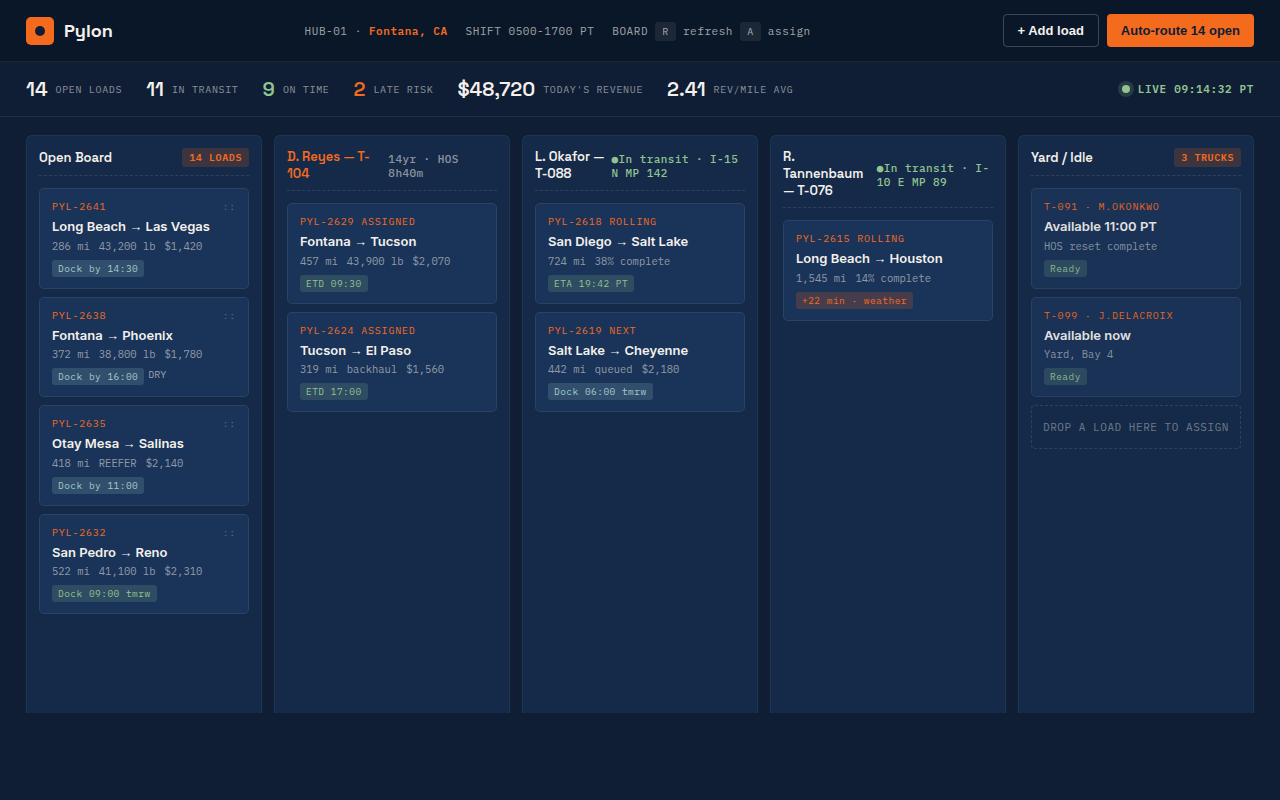Click the R refresh shortcut key

pos(666,31)
